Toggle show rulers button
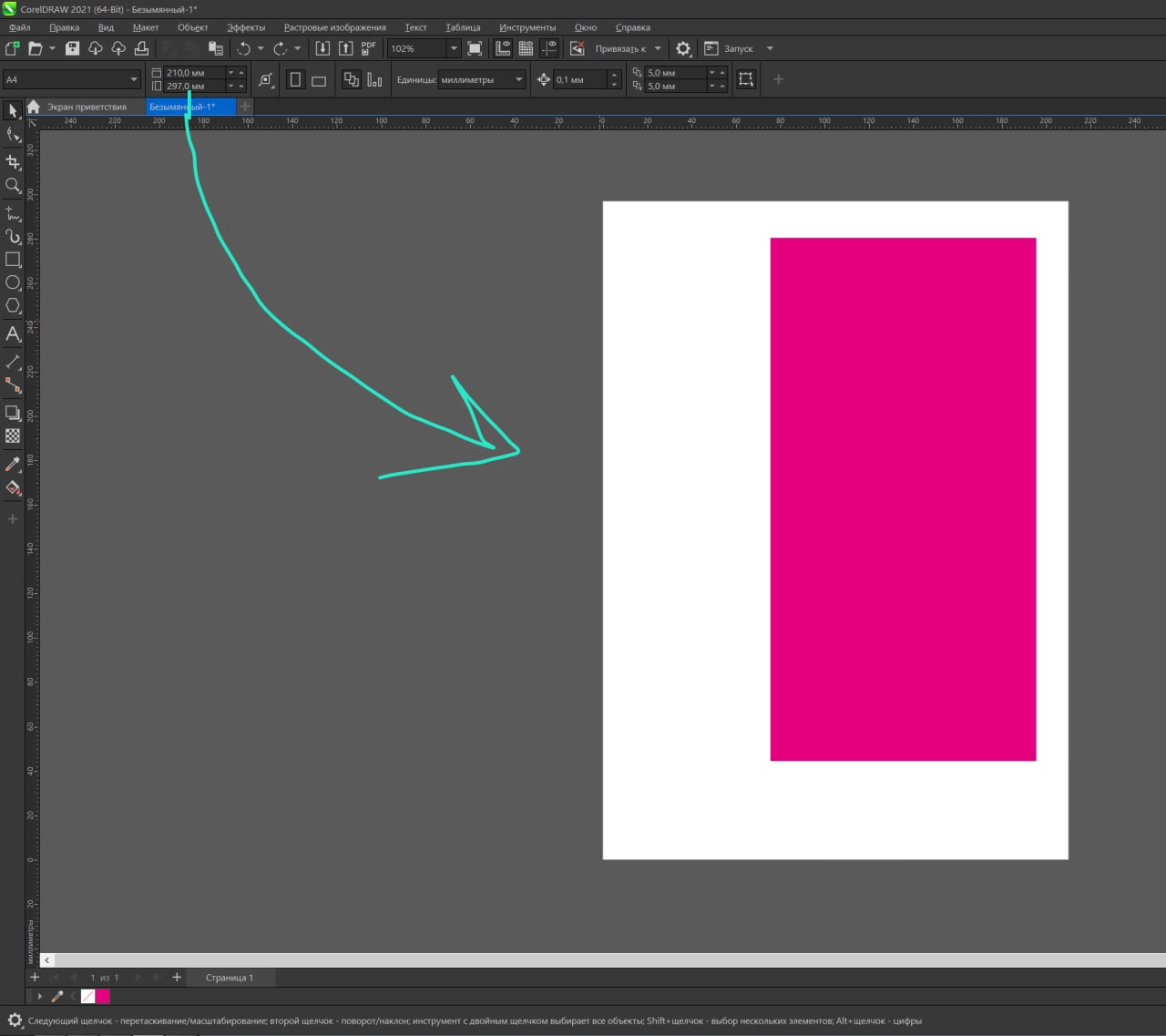1166x1036 pixels. [x=503, y=48]
